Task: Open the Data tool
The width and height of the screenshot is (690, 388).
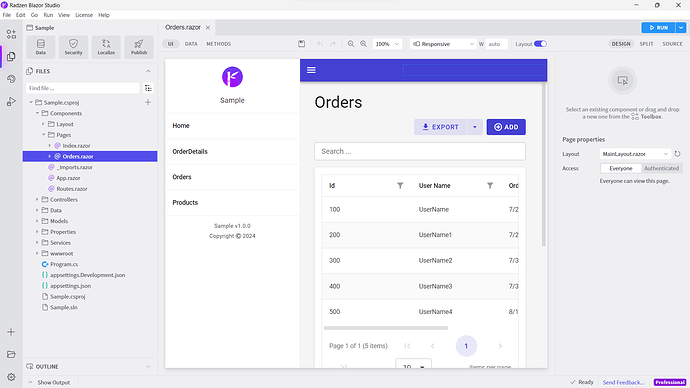Action: coord(40,47)
